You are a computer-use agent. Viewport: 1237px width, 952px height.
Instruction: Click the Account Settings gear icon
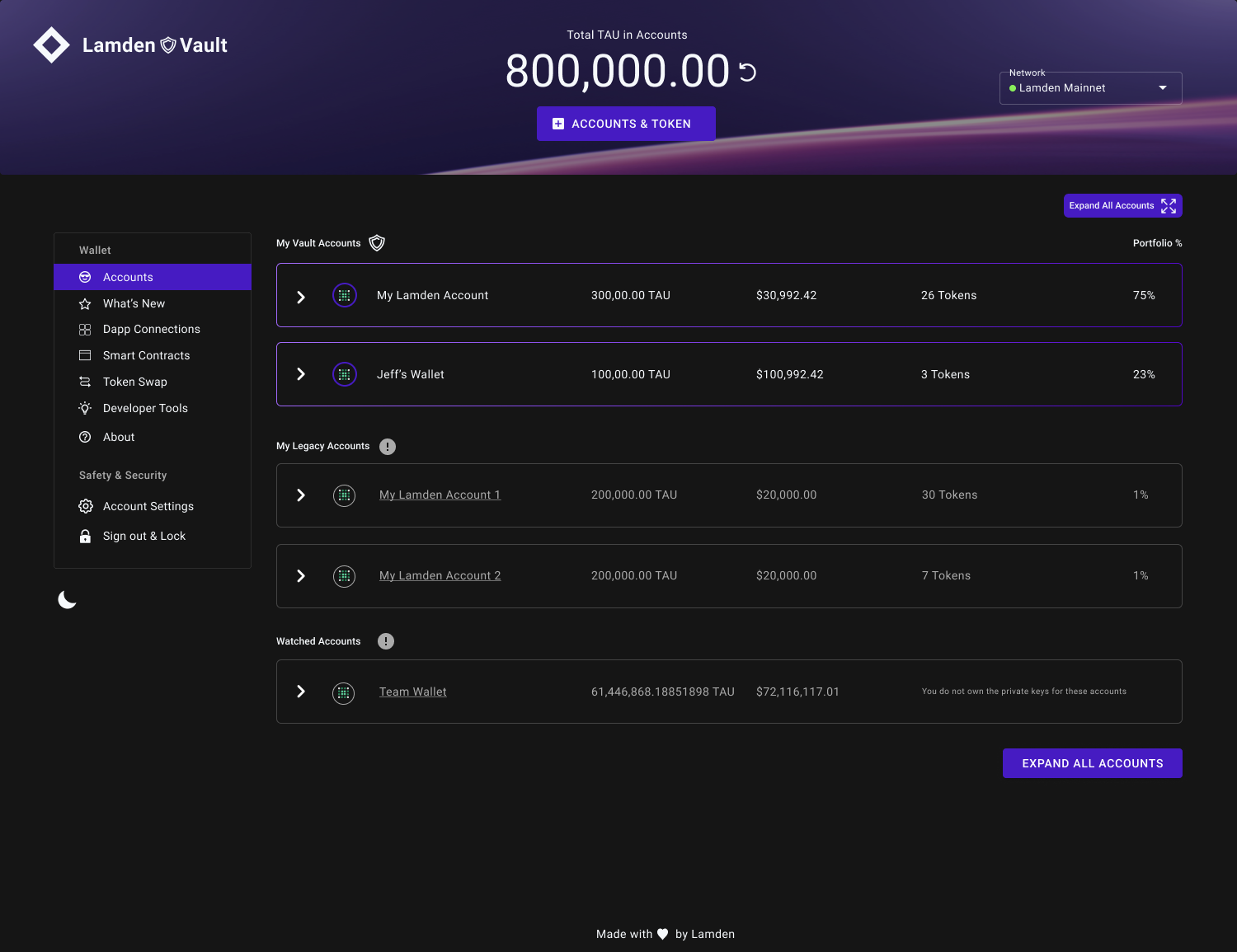86,506
